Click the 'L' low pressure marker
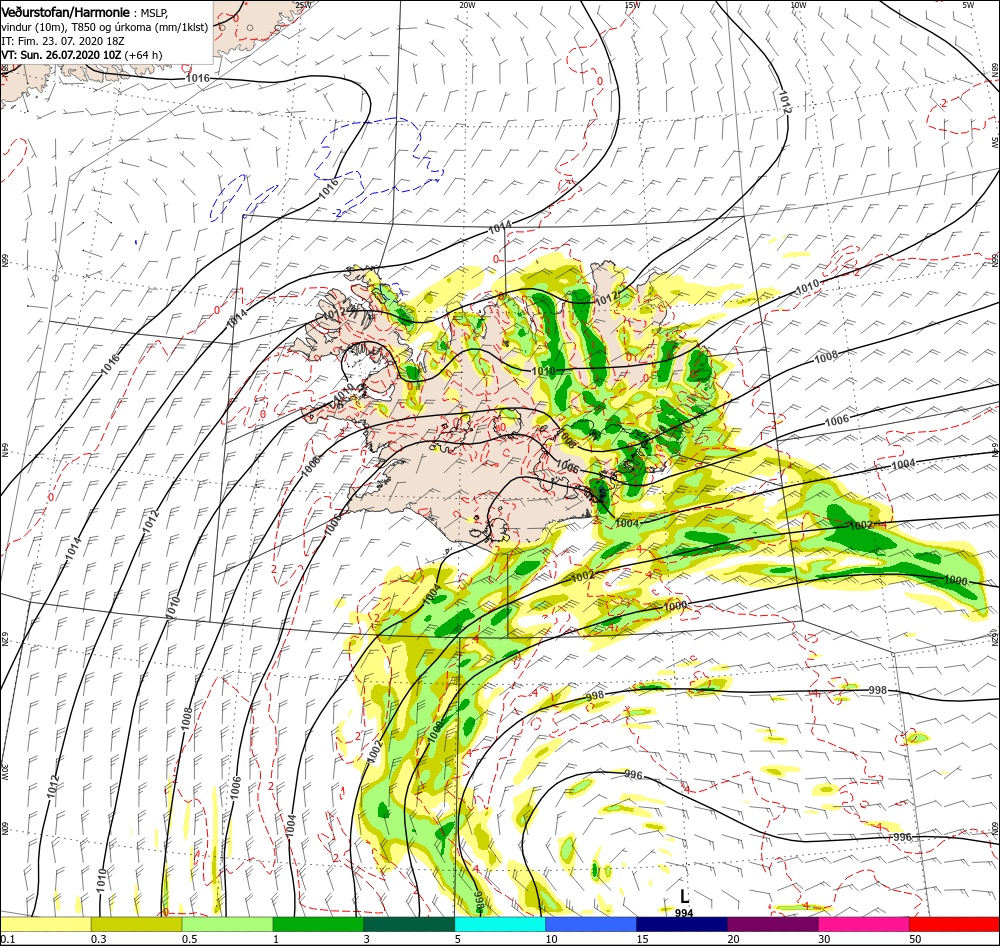 click(x=684, y=896)
